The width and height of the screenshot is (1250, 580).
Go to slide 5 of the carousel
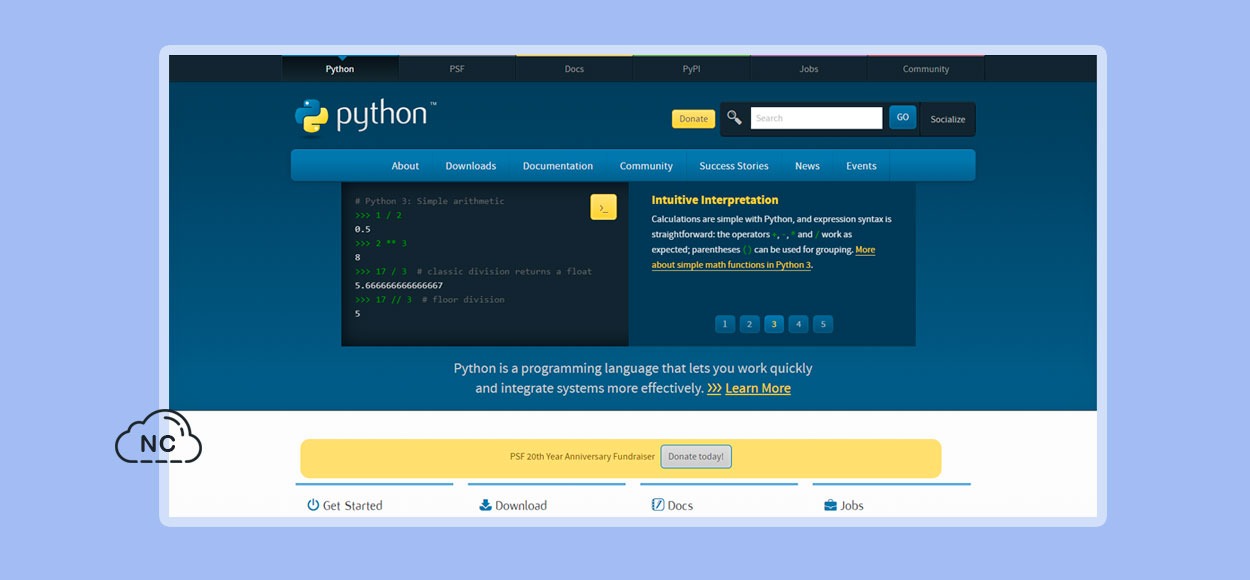(x=822, y=324)
